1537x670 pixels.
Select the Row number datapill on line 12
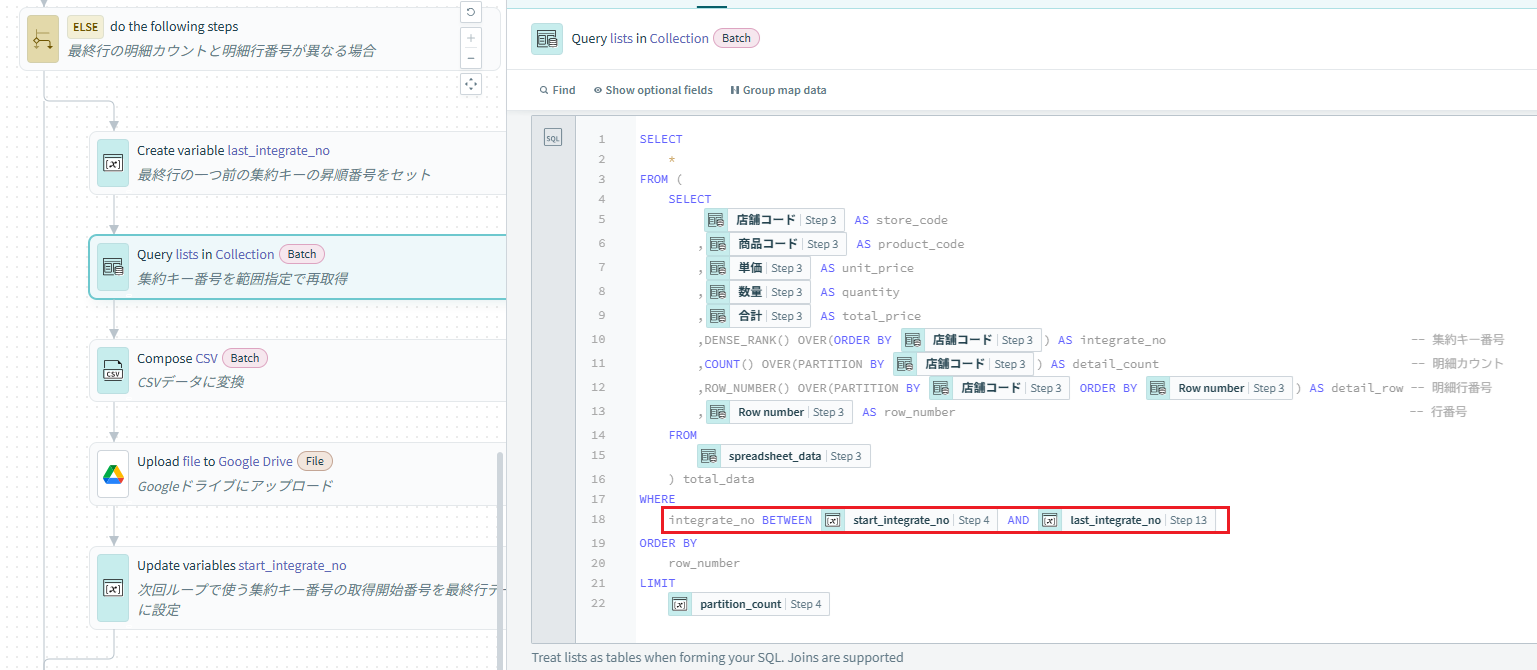[x=1220, y=388]
